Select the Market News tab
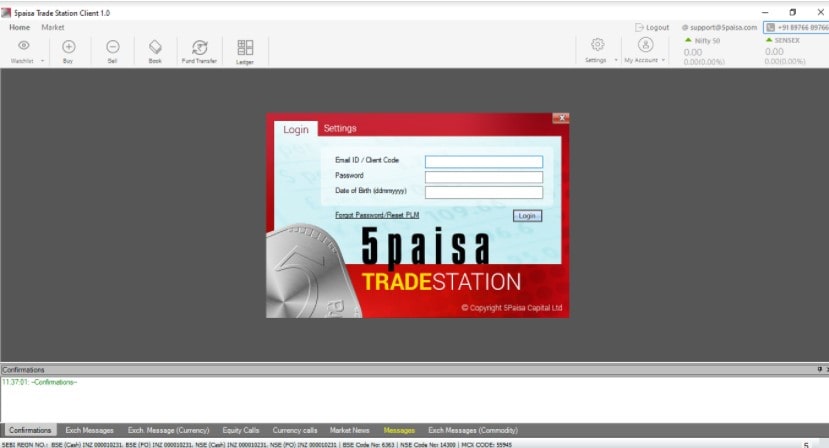The width and height of the screenshot is (829, 448). point(349,430)
